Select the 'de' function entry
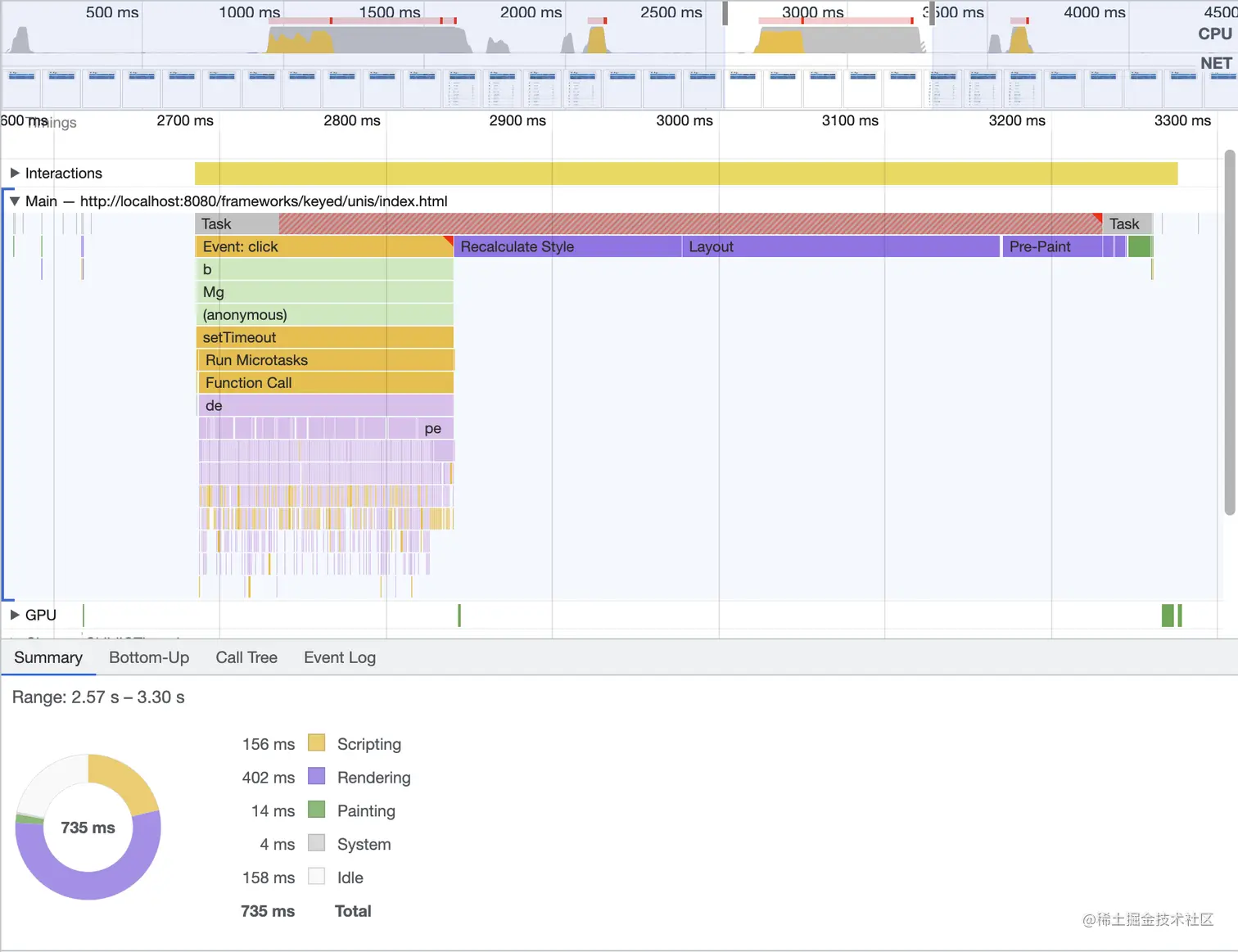Viewport: 1238px width, 952px height. pyautogui.click(x=326, y=406)
